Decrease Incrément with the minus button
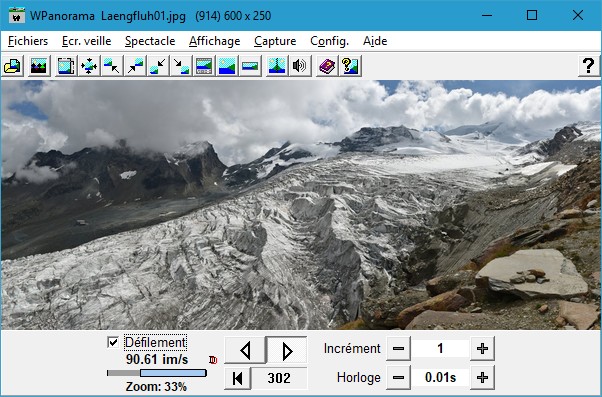 (399, 349)
